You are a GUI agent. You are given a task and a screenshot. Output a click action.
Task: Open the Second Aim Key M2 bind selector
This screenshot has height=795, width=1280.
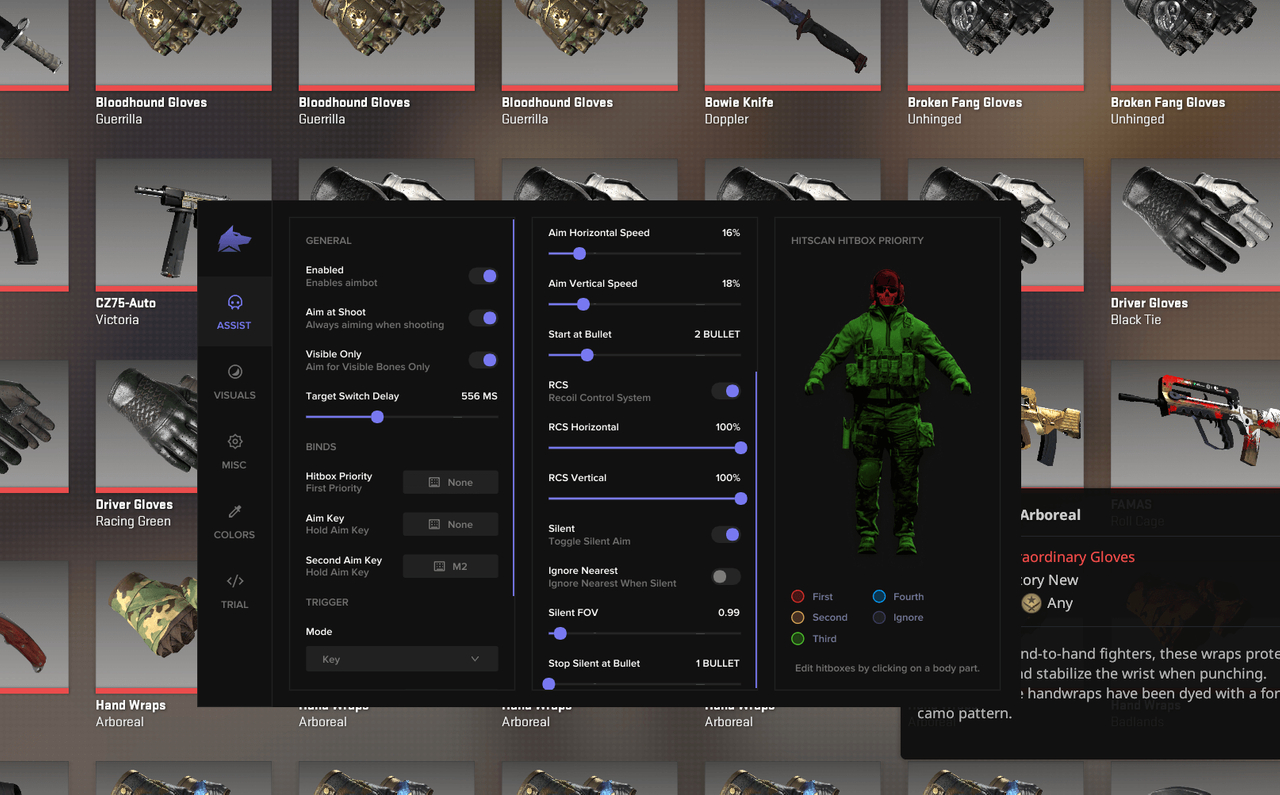pyautogui.click(x=450, y=565)
